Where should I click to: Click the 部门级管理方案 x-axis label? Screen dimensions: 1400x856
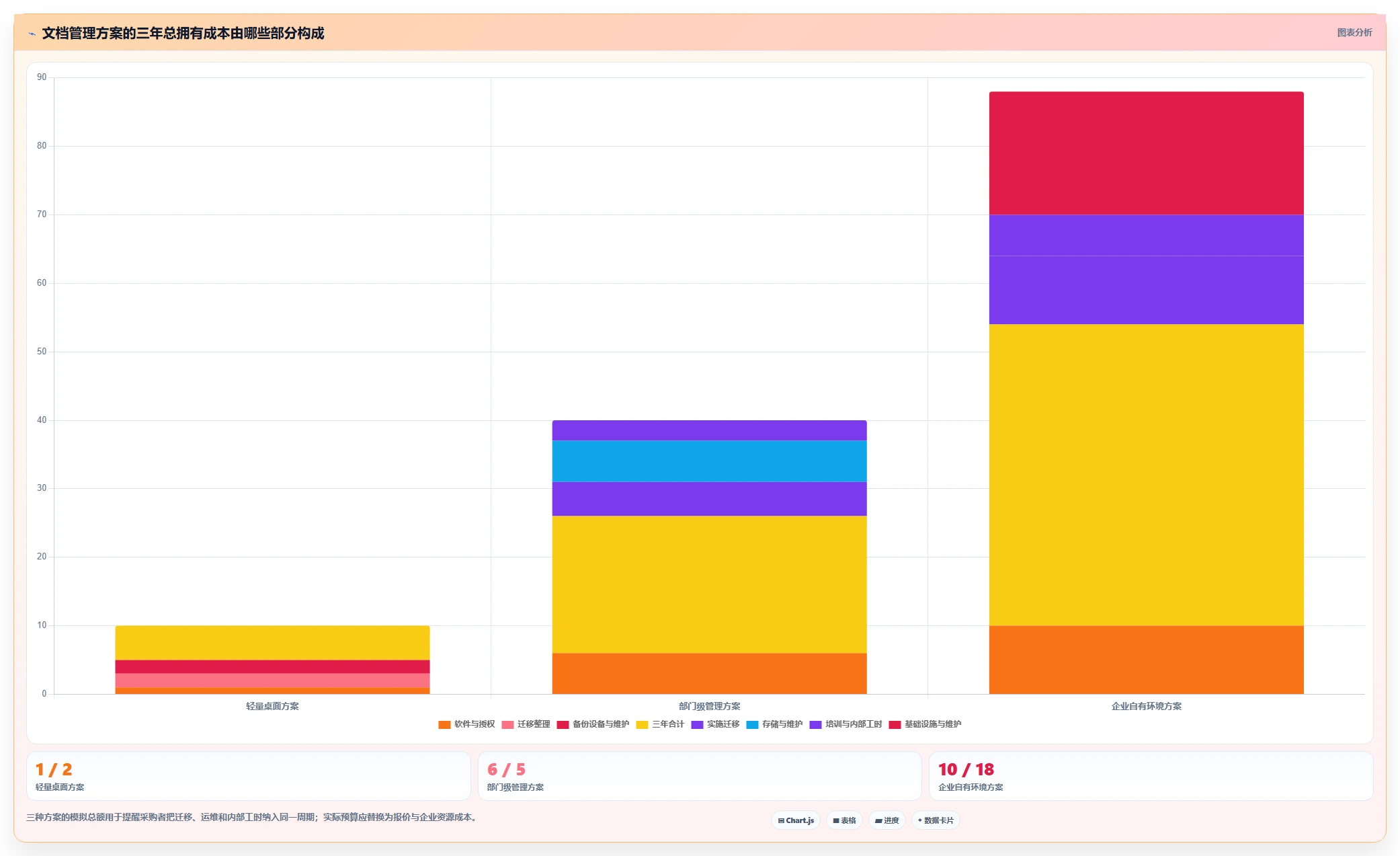tap(709, 706)
